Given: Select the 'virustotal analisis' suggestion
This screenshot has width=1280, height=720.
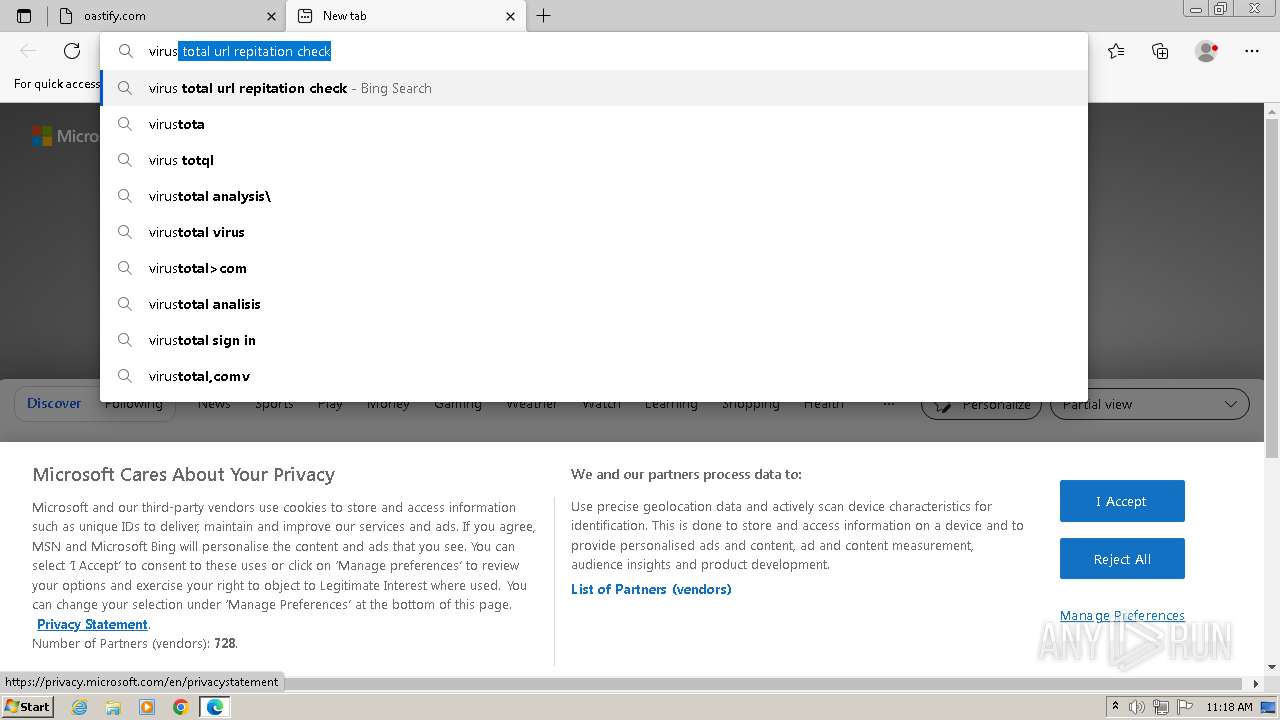Looking at the screenshot, I should point(594,304).
